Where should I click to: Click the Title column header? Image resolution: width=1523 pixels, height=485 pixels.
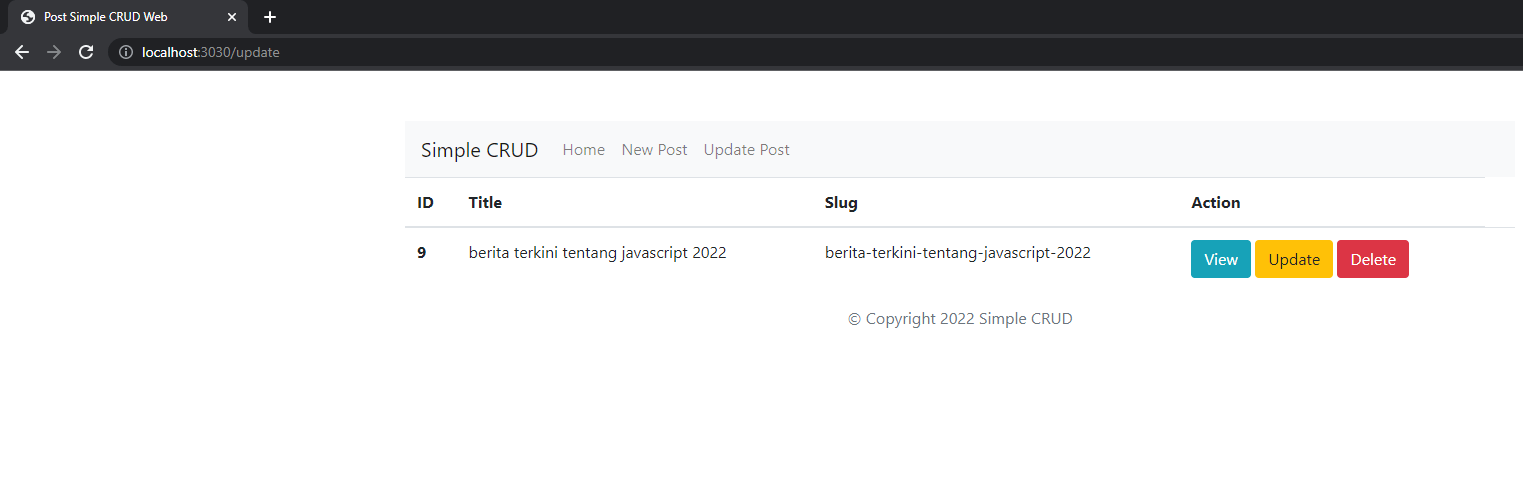[485, 203]
